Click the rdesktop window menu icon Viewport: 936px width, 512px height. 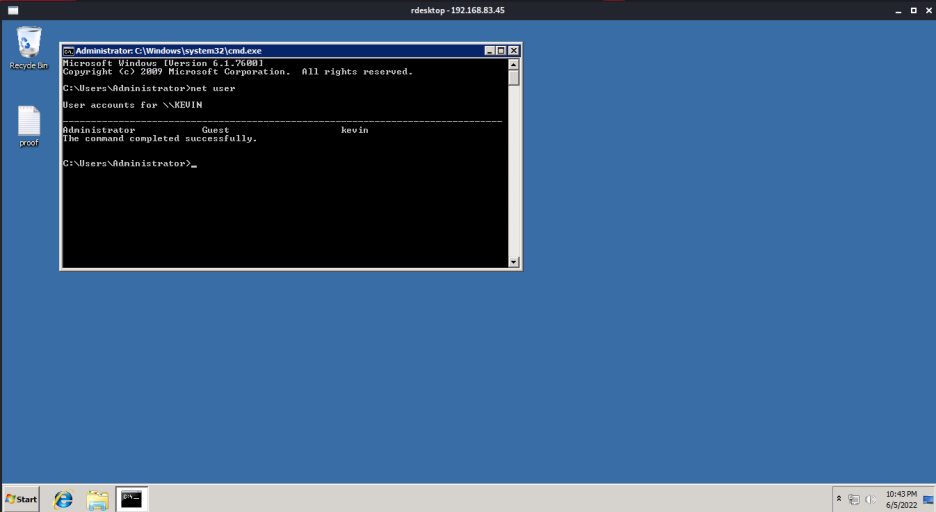pos(13,10)
